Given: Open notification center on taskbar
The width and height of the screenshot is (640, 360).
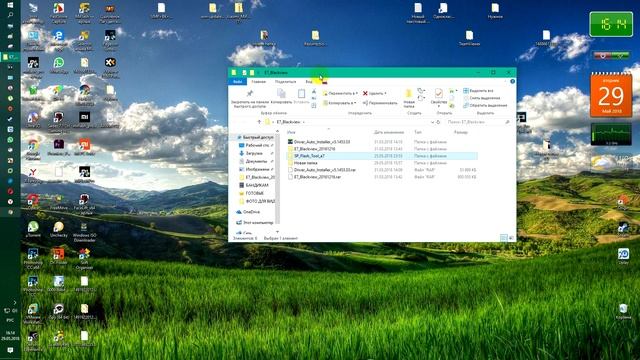Looking at the screenshot, I should [10, 350].
